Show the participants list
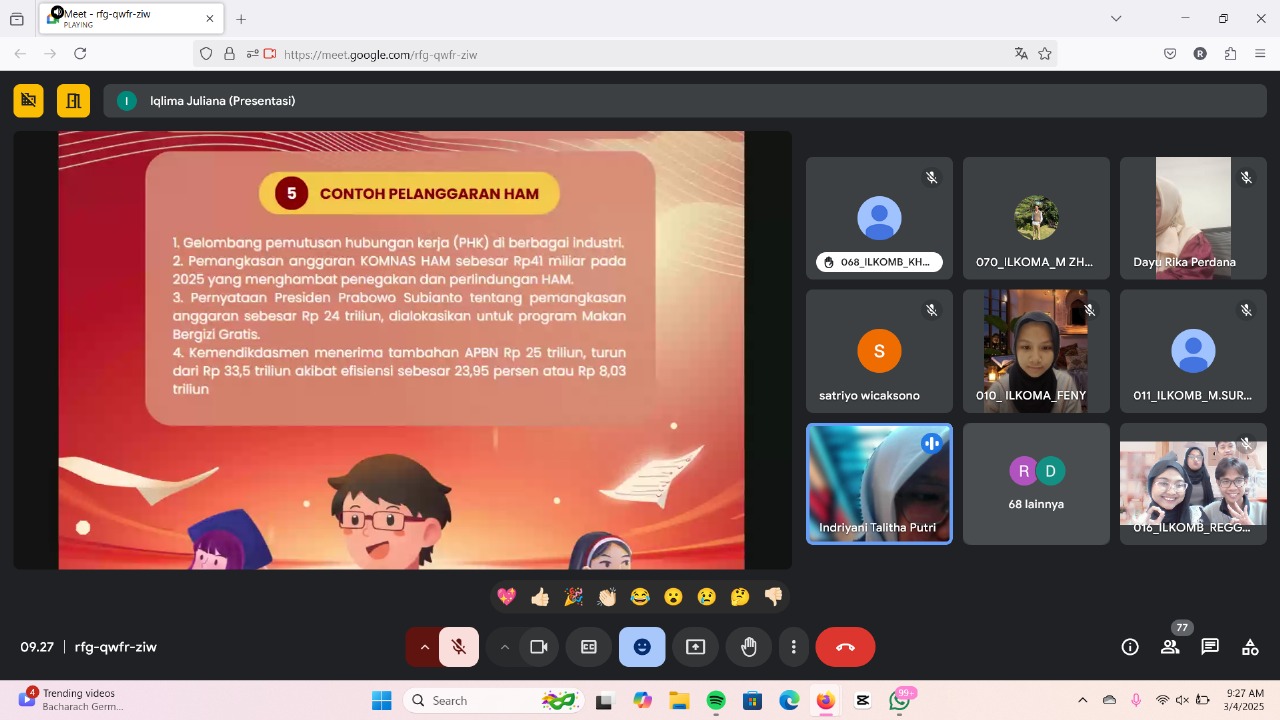The height and width of the screenshot is (720, 1280). [1170, 647]
